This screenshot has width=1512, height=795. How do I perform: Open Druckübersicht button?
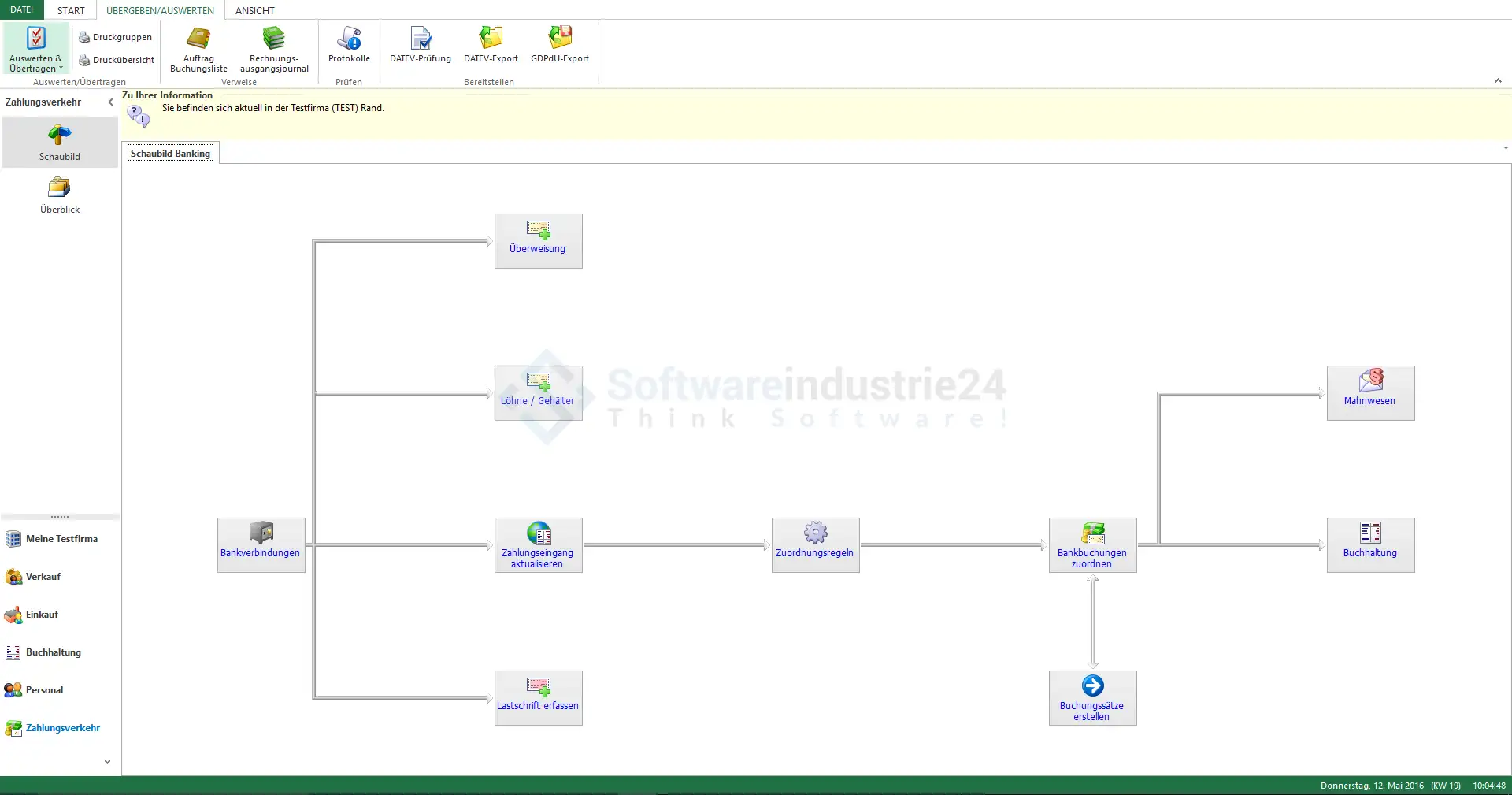click(117, 60)
